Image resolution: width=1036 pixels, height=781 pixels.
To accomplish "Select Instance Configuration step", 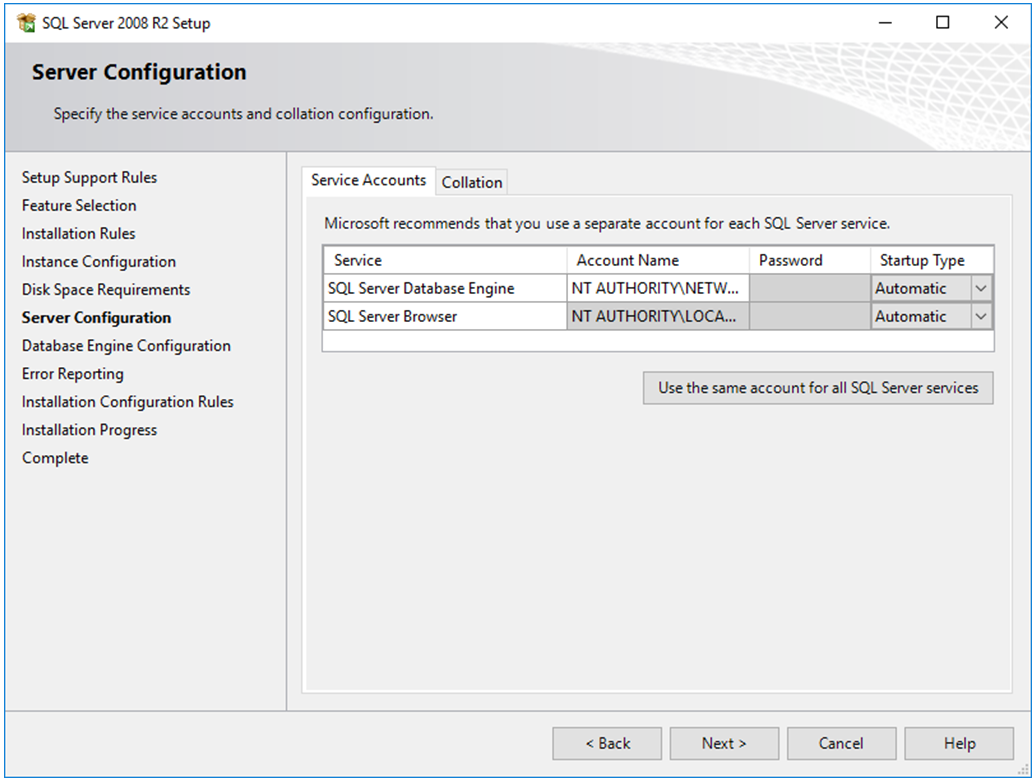I will [x=98, y=262].
